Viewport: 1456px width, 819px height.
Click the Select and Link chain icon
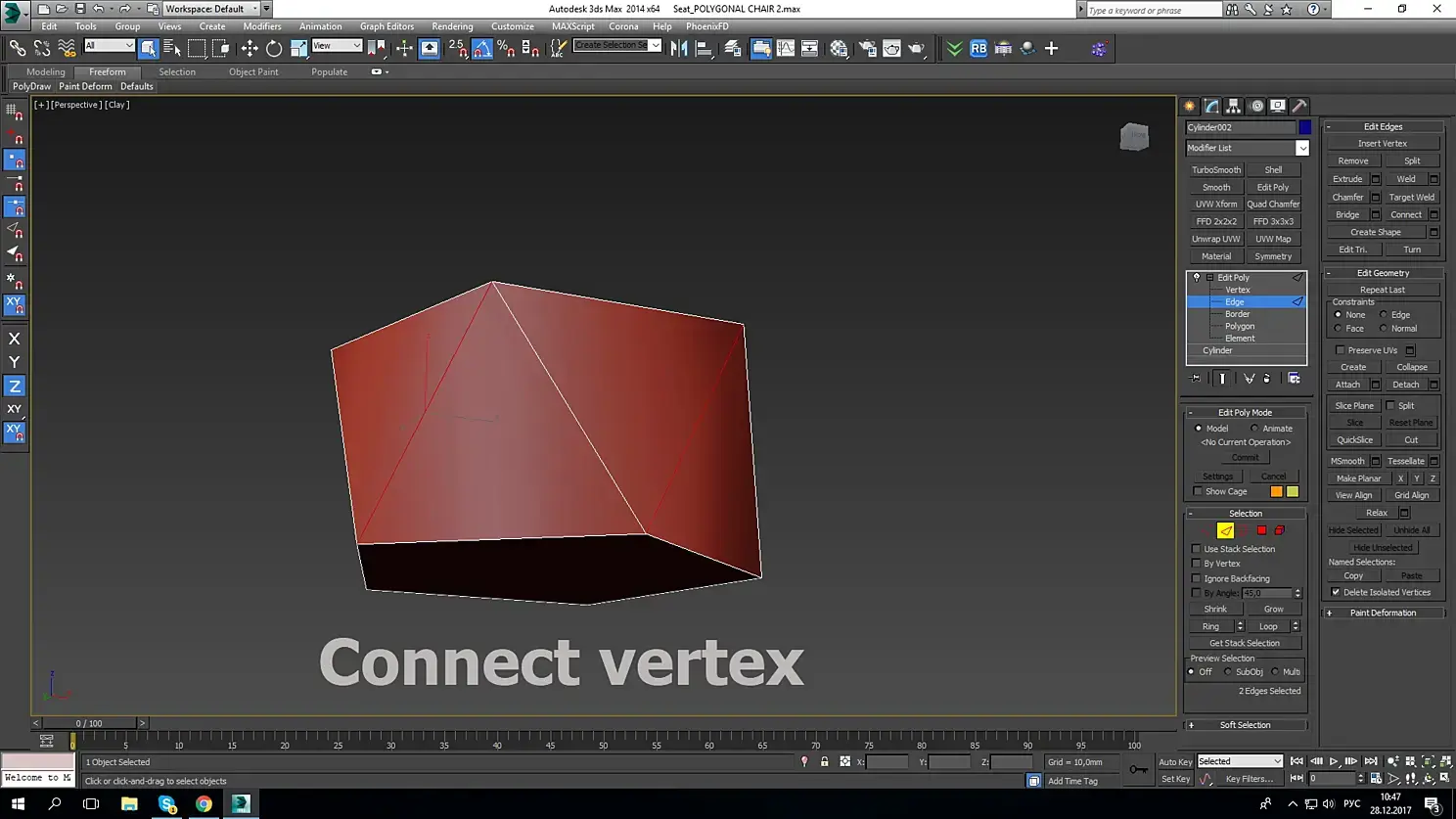point(18,48)
